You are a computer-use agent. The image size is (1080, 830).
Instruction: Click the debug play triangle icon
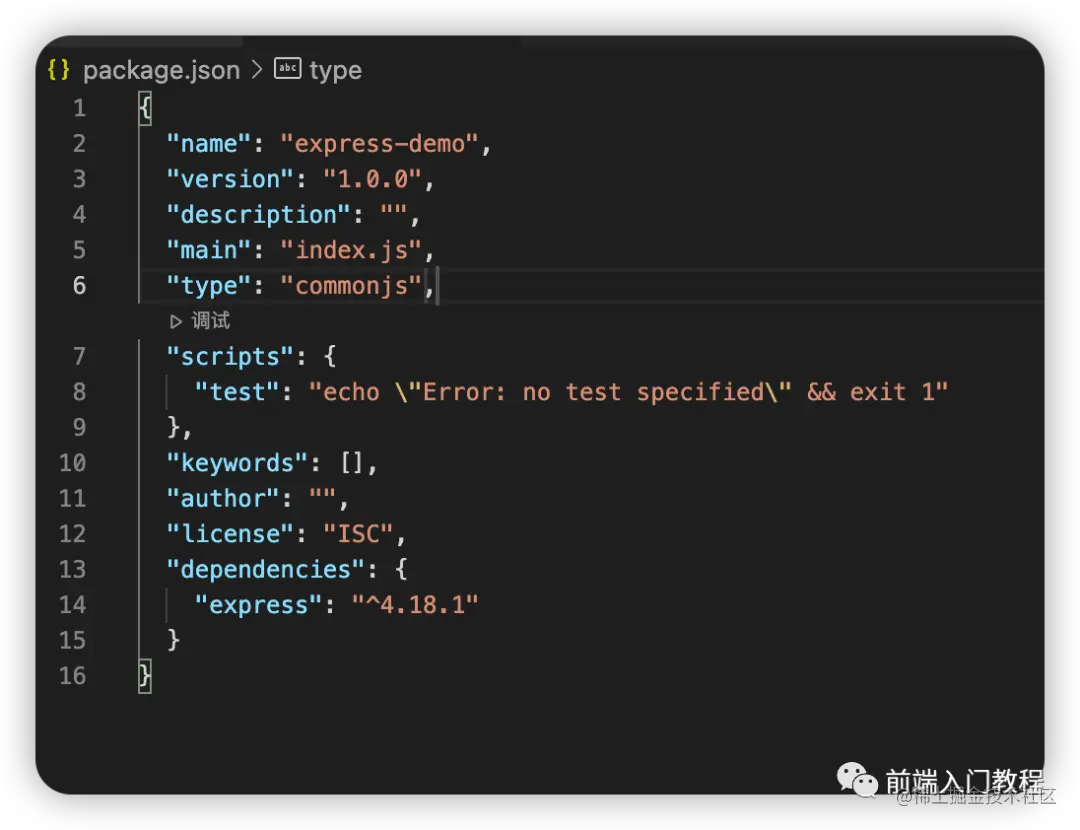pyautogui.click(x=176, y=321)
